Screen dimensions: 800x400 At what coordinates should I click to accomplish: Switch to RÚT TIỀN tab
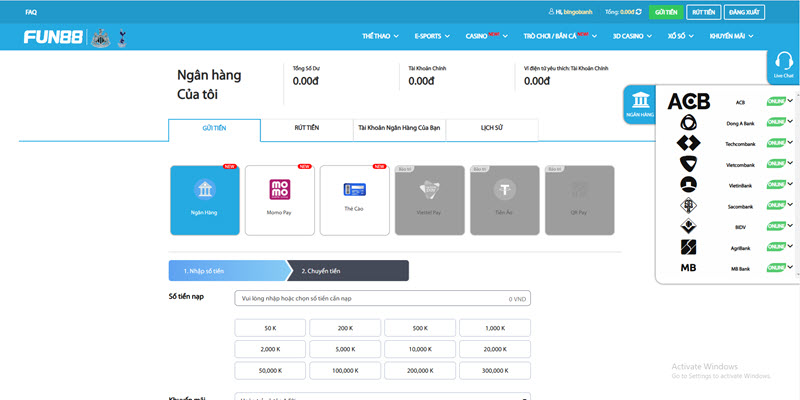[307, 130]
